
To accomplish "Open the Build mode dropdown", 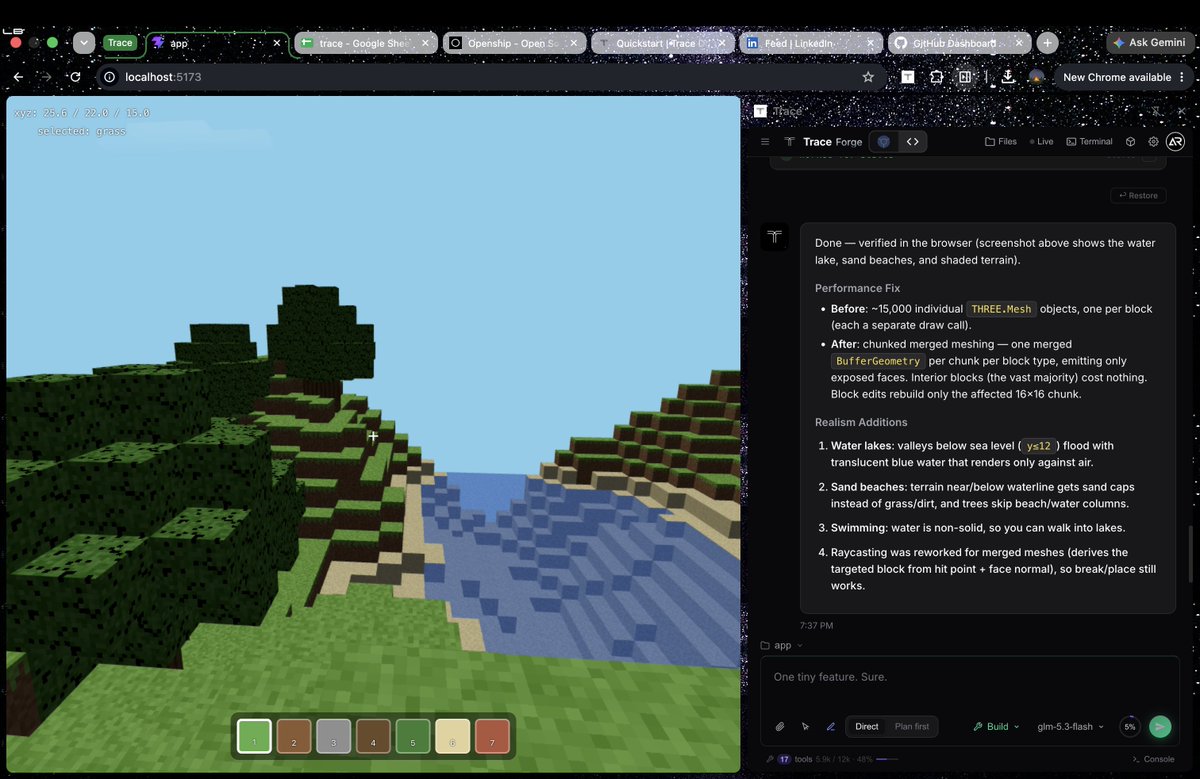I will tap(996, 727).
